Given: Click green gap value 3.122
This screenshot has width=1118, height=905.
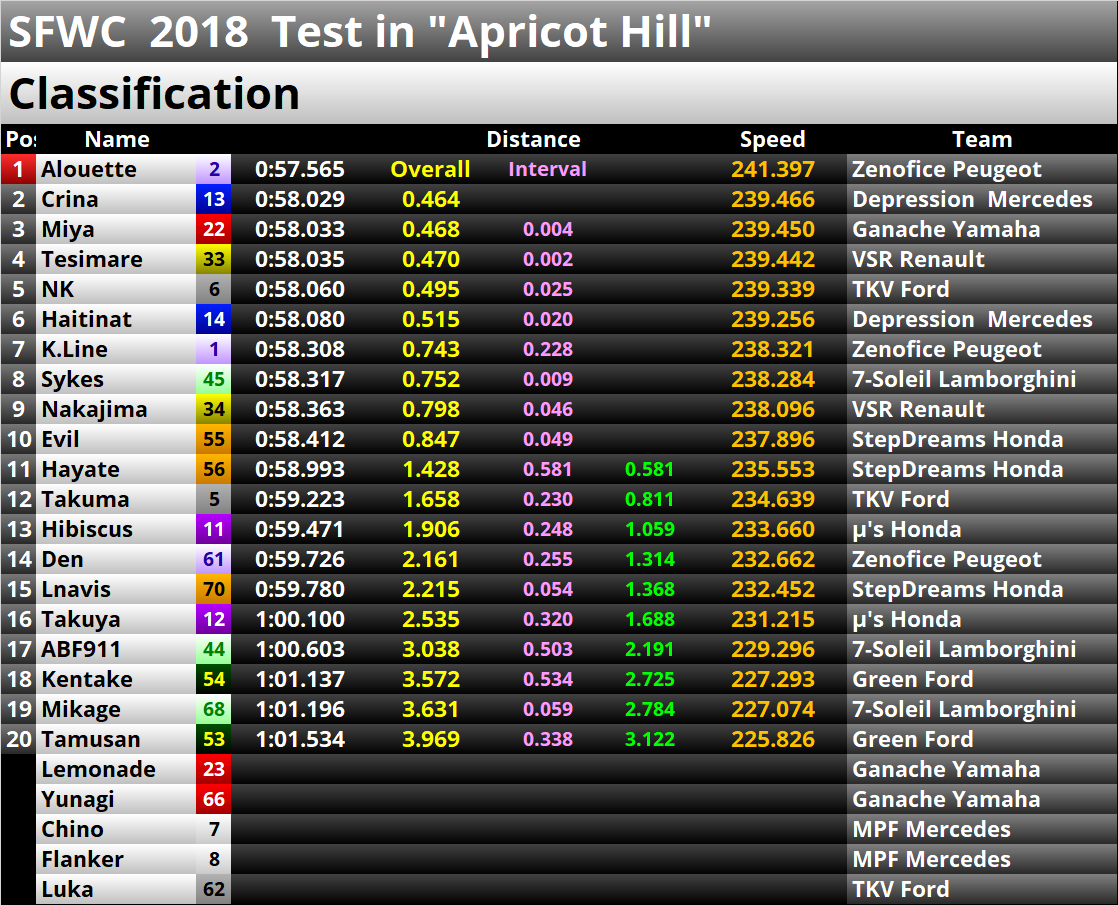Looking at the screenshot, I should click(650, 739).
